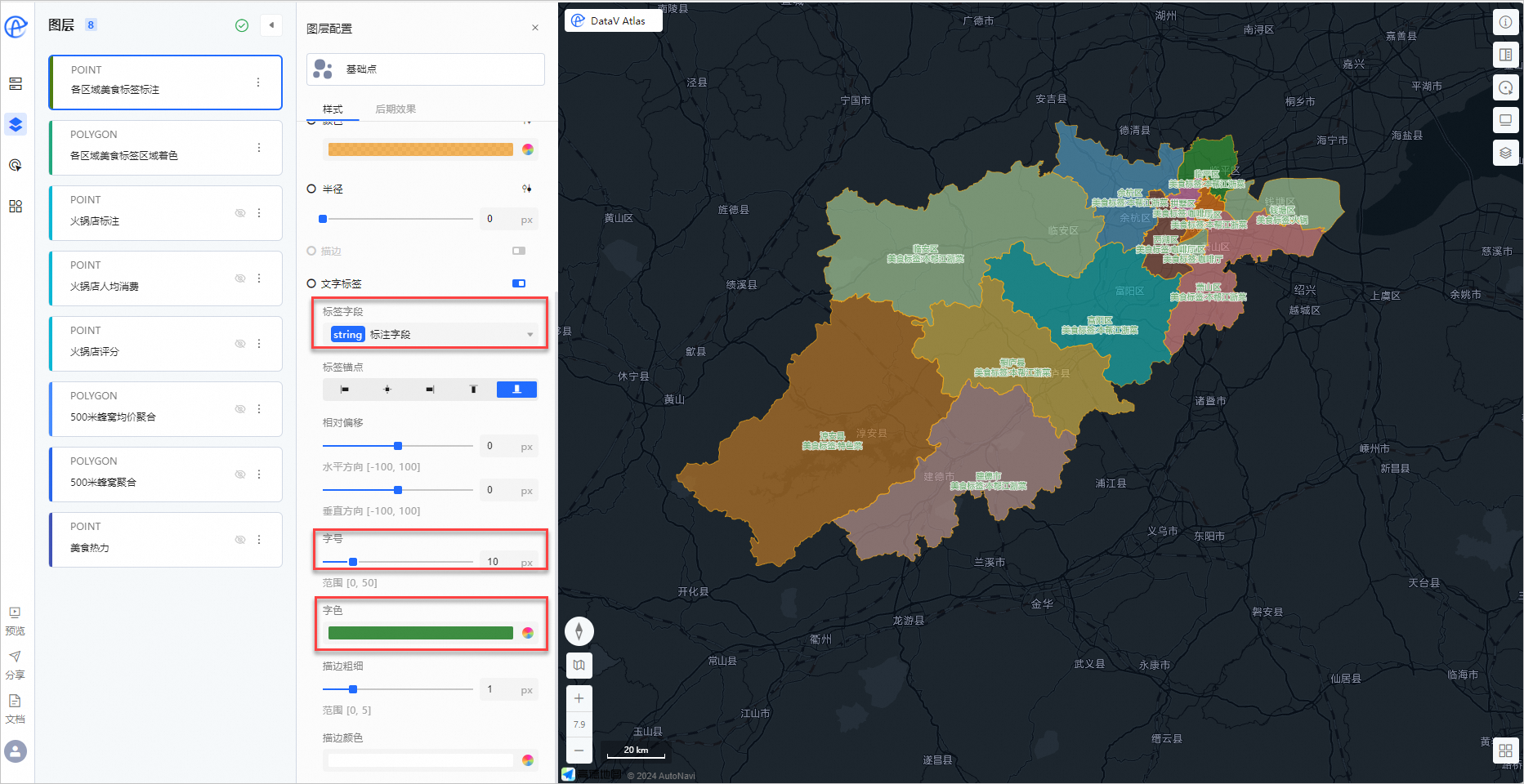Toggle the 描边 switch on
1524x784 pixels.
(519, 251)
